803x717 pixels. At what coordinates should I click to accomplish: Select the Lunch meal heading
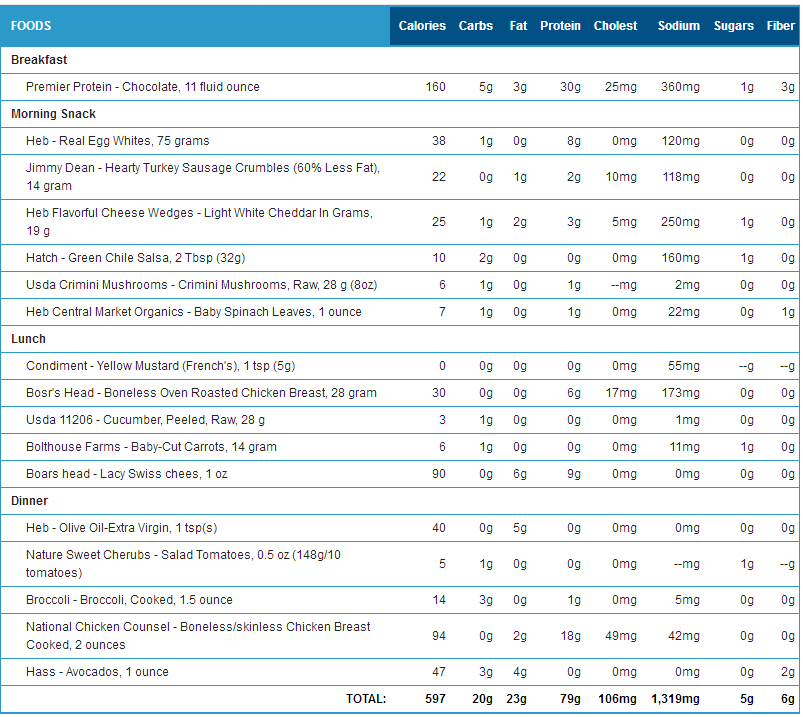[28, 339]
